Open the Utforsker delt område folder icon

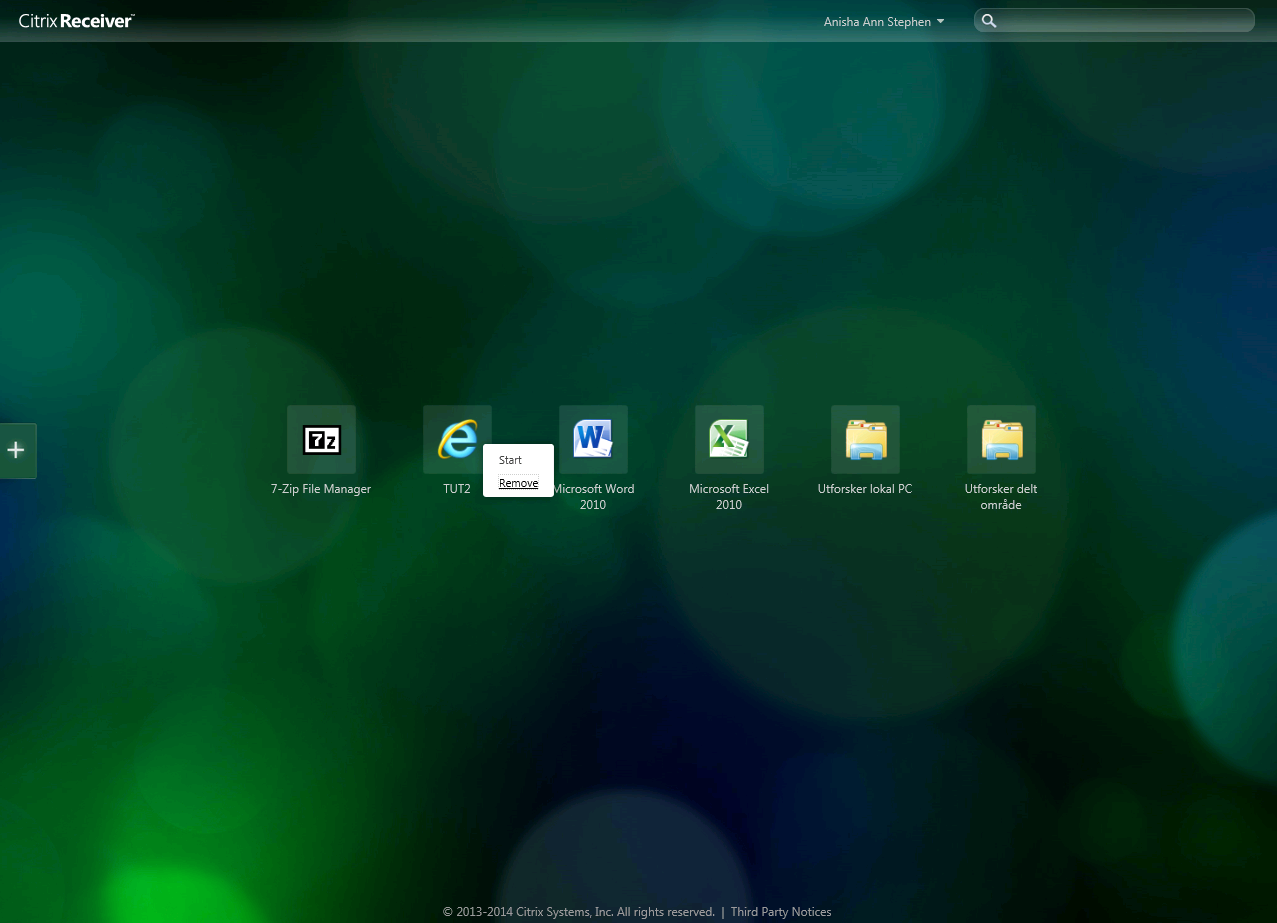[1001, 439]
